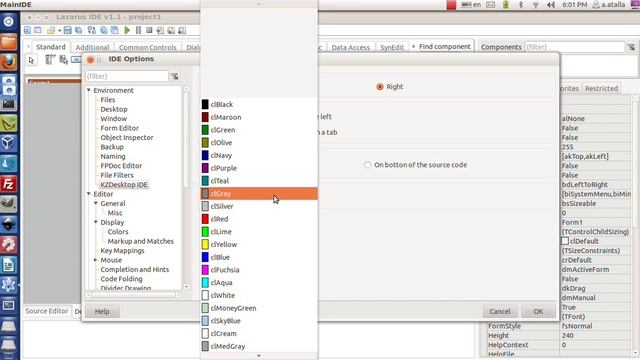Click the Stop program icon
The width and height of the screenshot is (640, 360).
[x=149, y=30]
